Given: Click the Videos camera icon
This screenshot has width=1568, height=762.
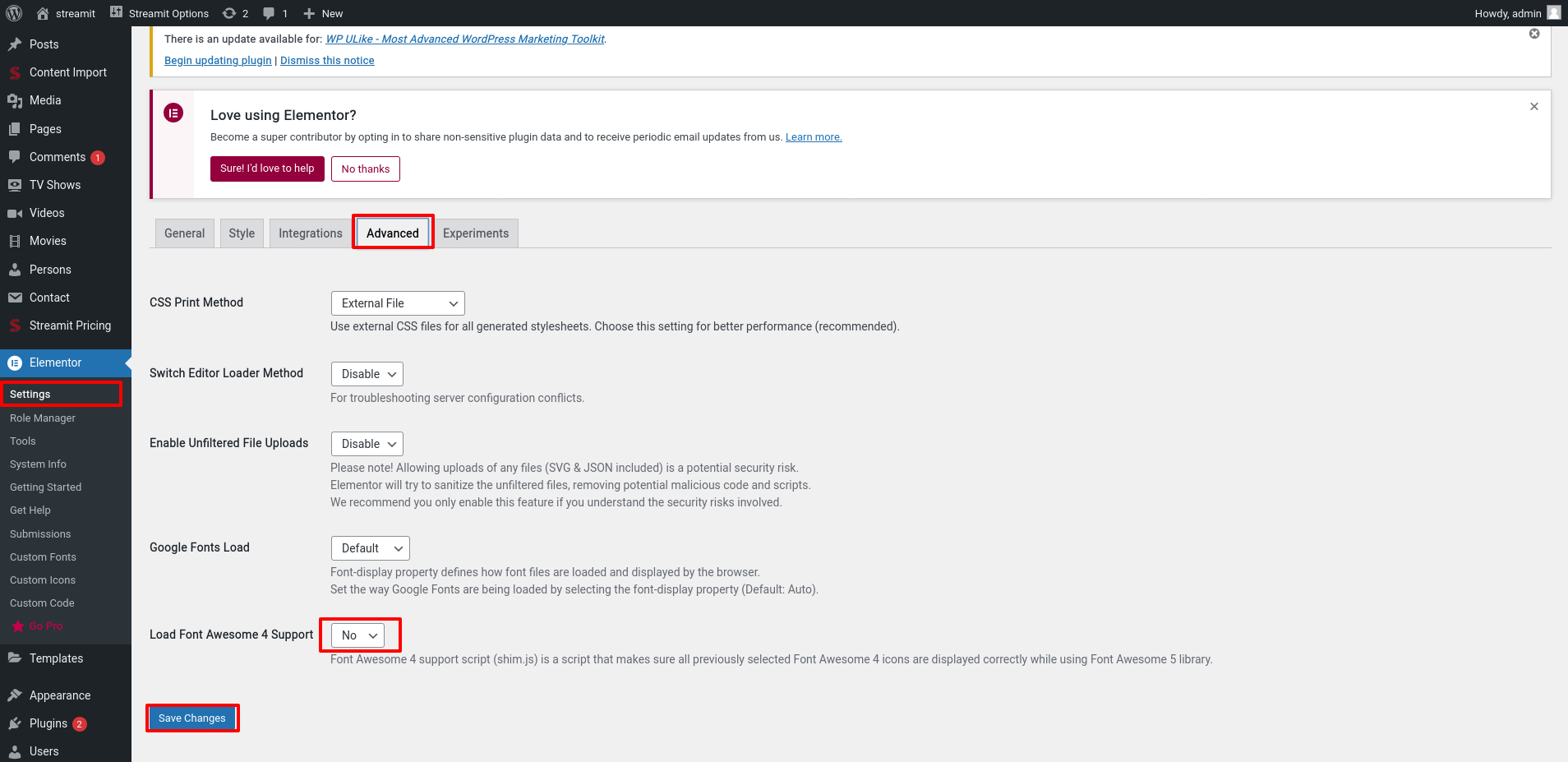Looking at the screenshot, I should [x=15, y=213].
